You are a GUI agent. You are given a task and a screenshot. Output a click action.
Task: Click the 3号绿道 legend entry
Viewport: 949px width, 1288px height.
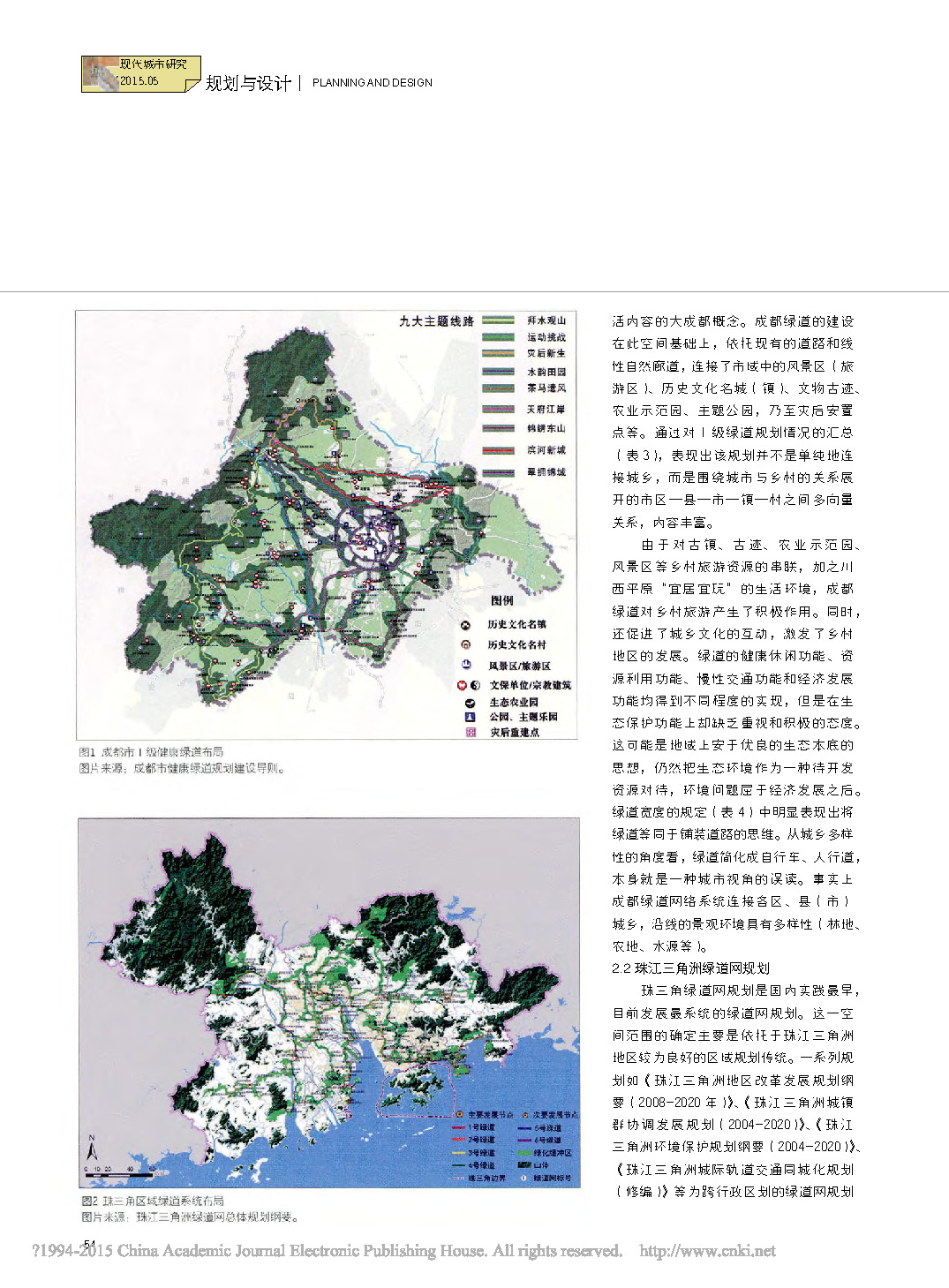click(x=473, y=1153)
